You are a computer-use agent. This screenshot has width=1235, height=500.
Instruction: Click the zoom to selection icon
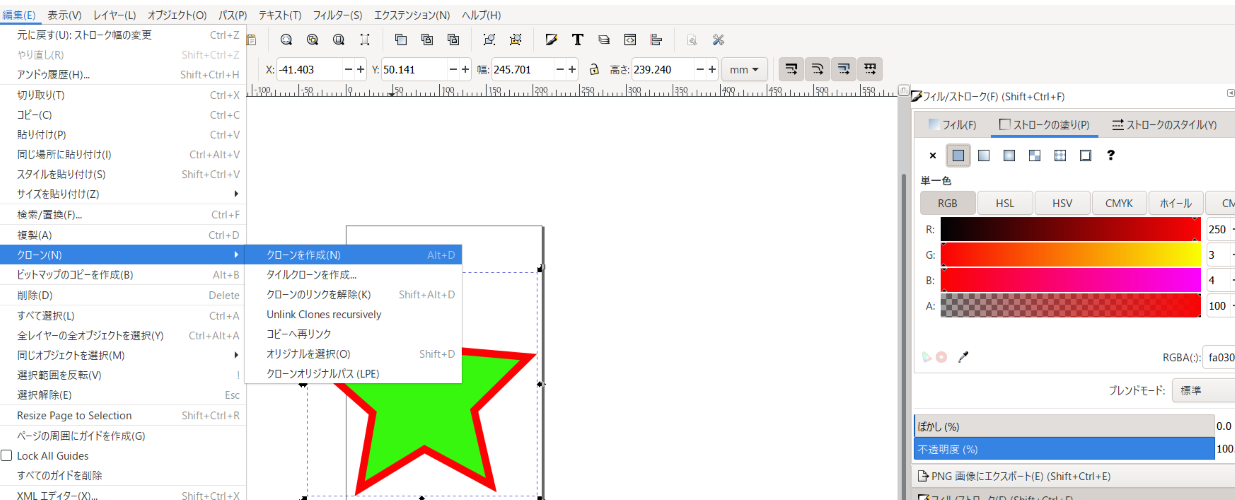tap(286, 40)
